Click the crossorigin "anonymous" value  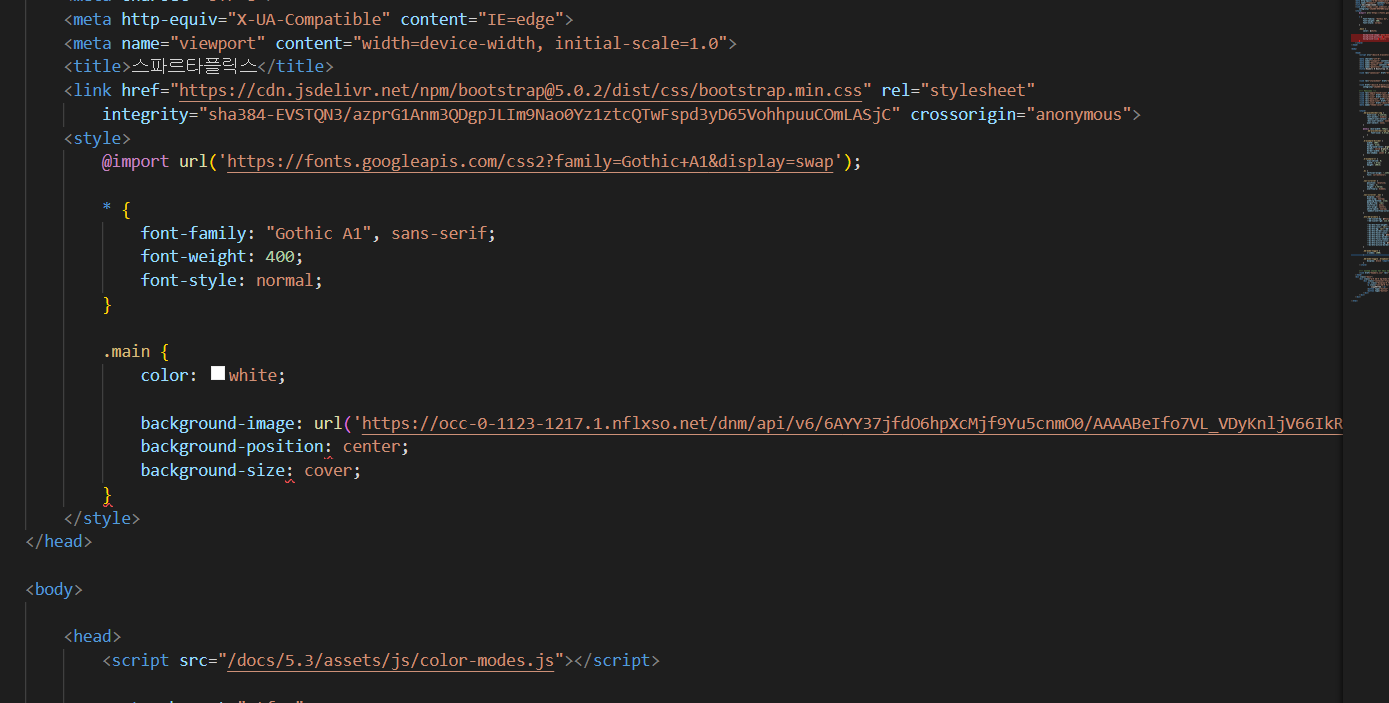(1079, 114)
